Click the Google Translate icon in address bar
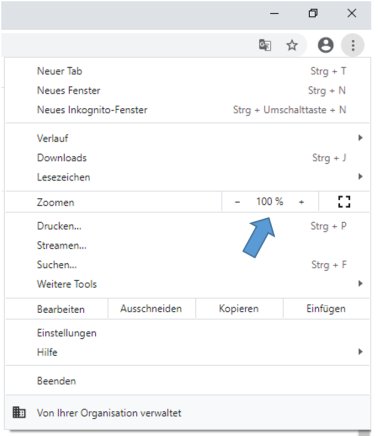The image size is (380, 436). 265,45
